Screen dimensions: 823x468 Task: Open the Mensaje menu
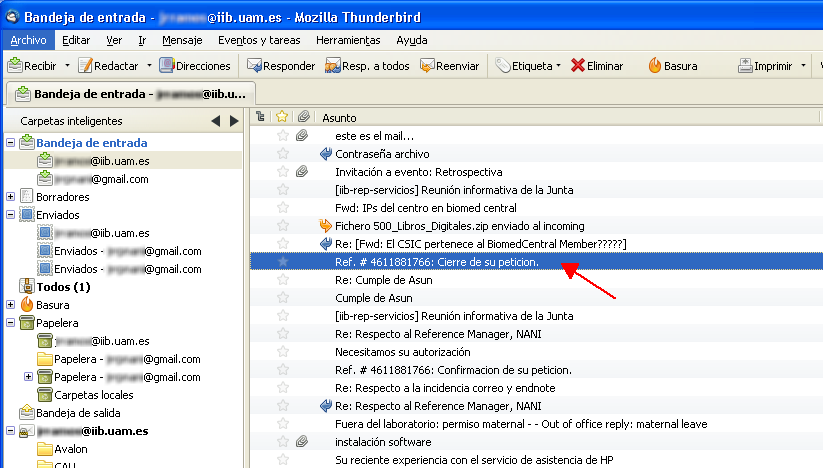point(182,40)
